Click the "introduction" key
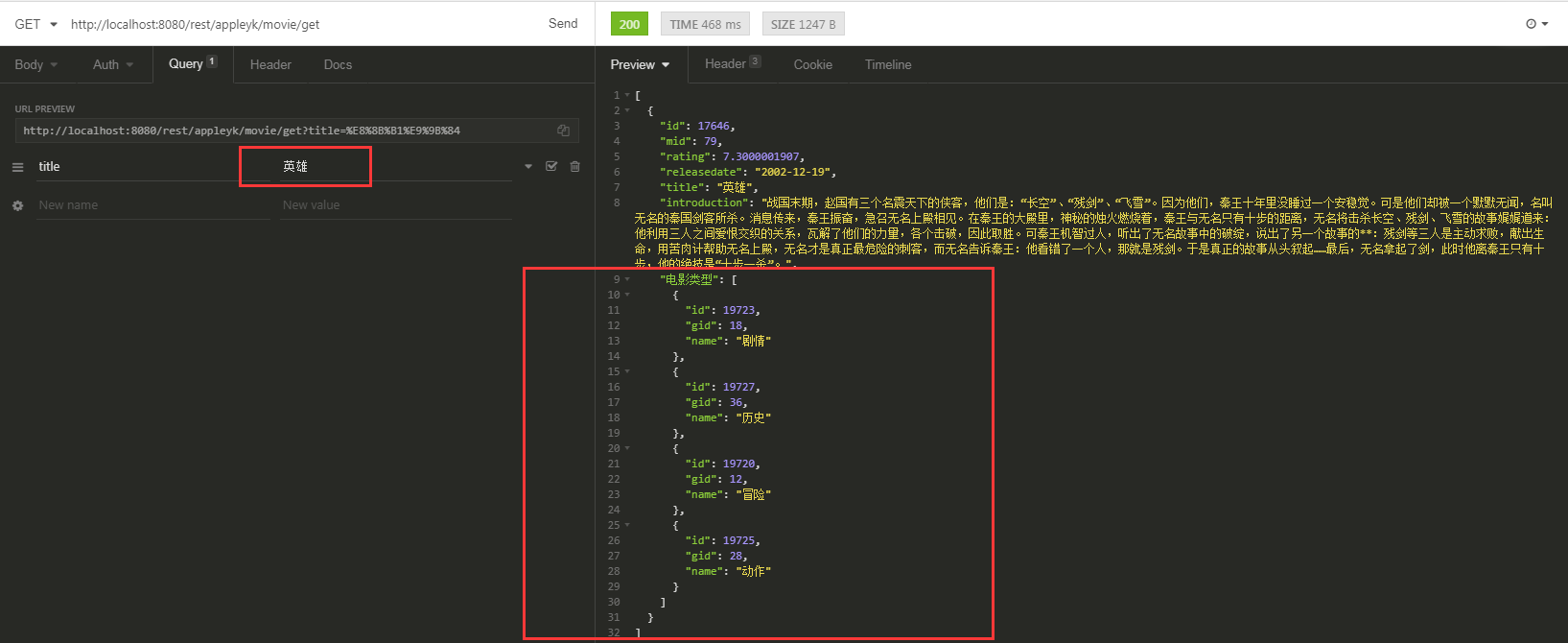This screenshot has width=1568, height=643. click(x=704, y=202)
